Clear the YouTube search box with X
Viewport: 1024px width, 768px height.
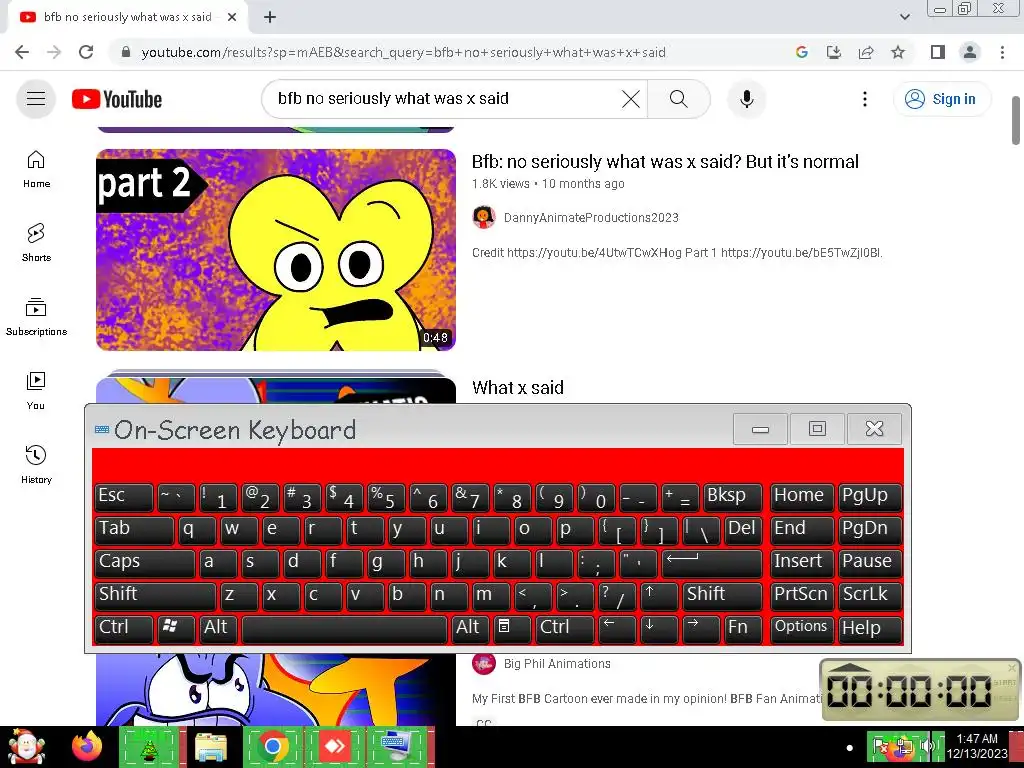[x=630, y=99]
